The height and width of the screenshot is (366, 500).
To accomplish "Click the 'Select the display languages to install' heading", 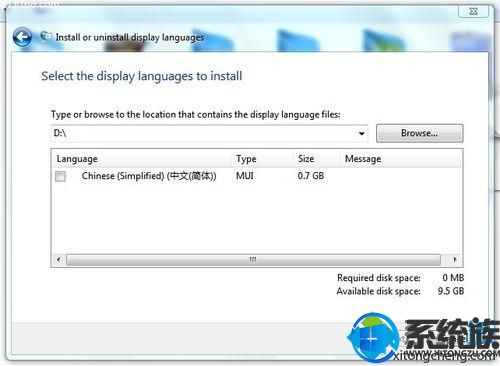I will pos(142,76).
